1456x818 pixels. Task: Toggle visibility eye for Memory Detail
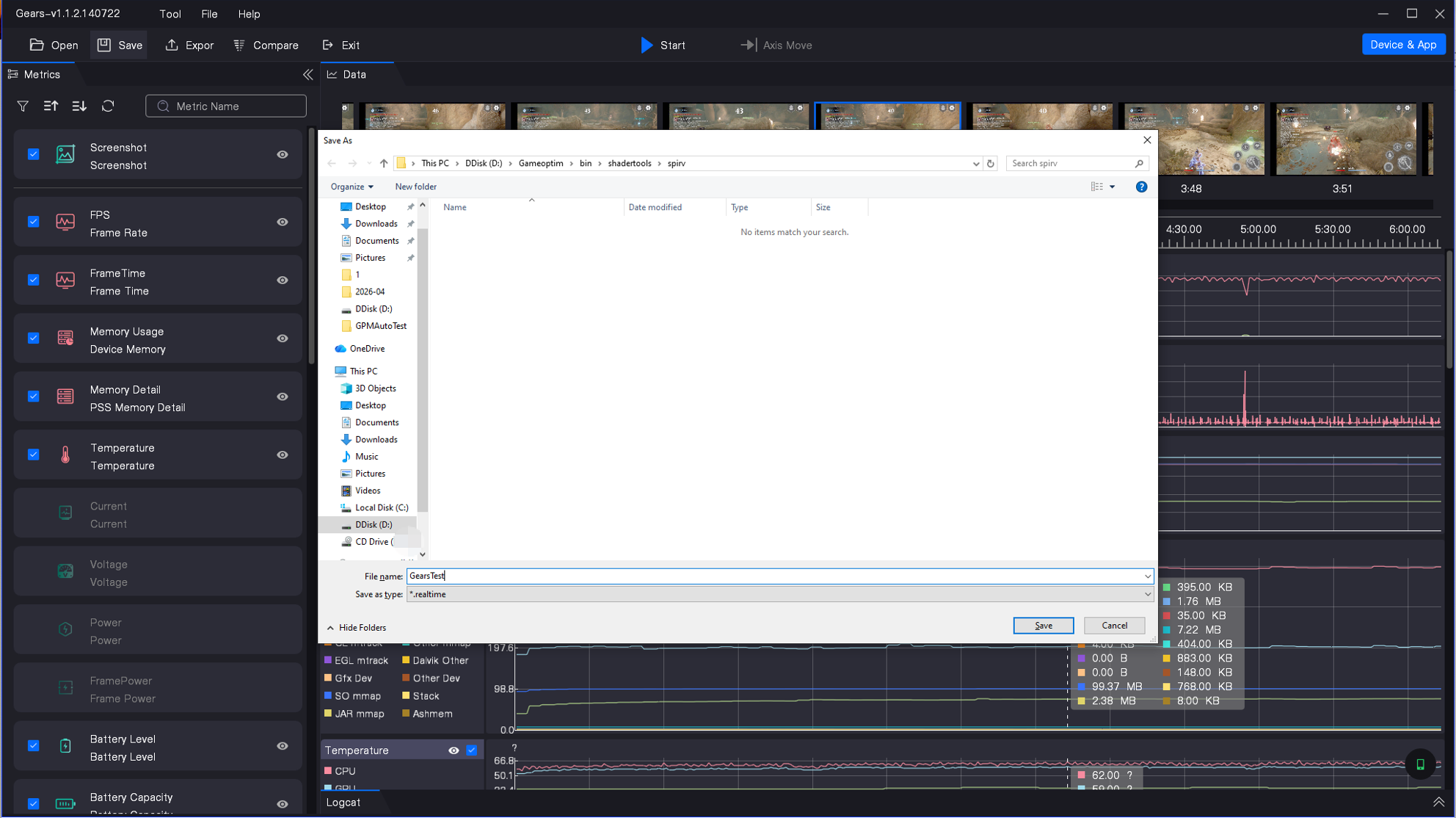click(x=283, y=397)
